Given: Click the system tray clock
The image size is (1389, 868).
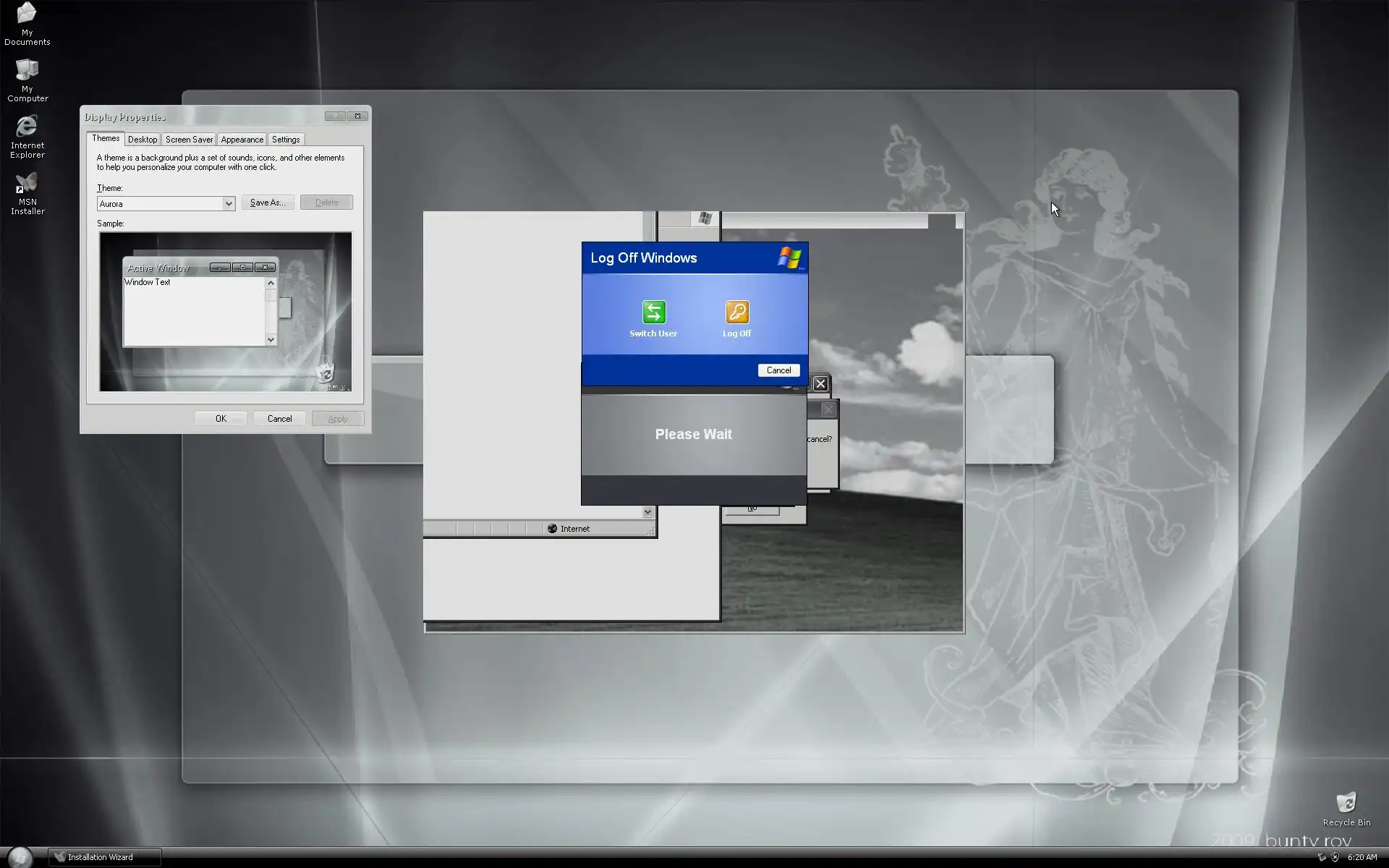Looking at the screenshot, I should tap(1362, 857).
